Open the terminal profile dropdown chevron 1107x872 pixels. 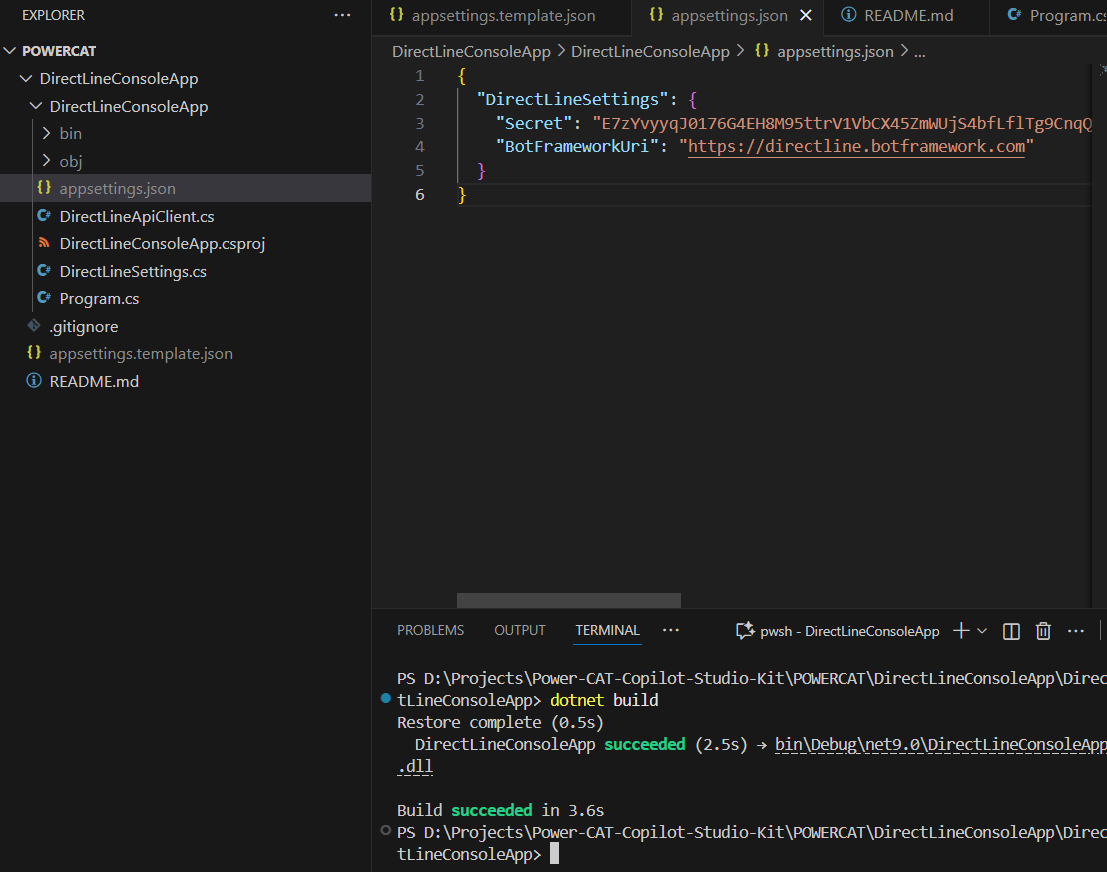[x=980, y=630]
